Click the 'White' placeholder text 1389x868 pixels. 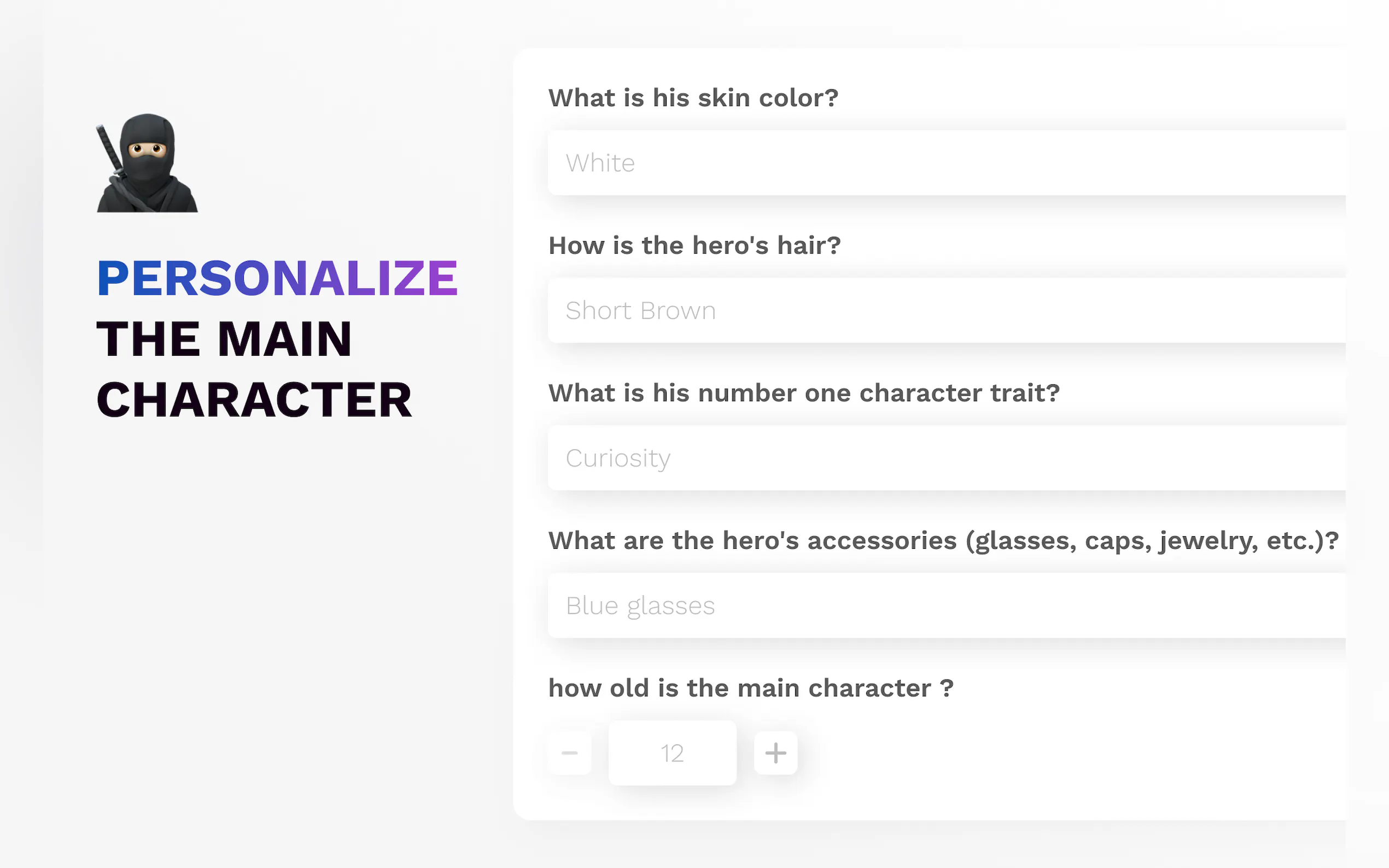[600, 163]
